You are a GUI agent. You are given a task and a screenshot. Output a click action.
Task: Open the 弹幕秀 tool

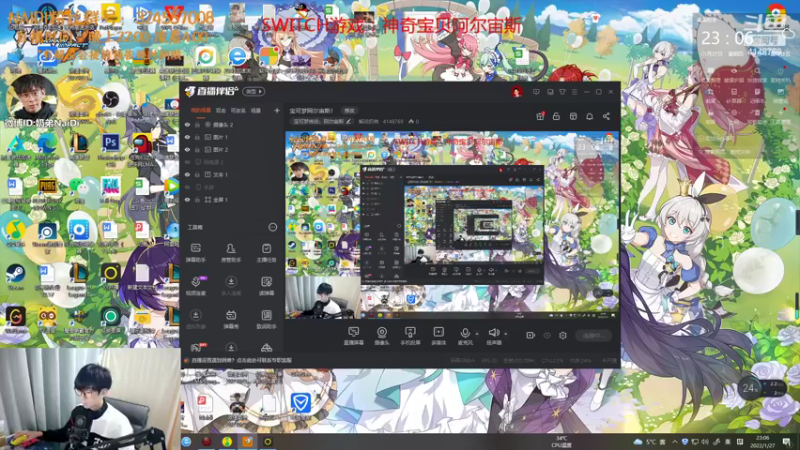[x=231, y=319]
